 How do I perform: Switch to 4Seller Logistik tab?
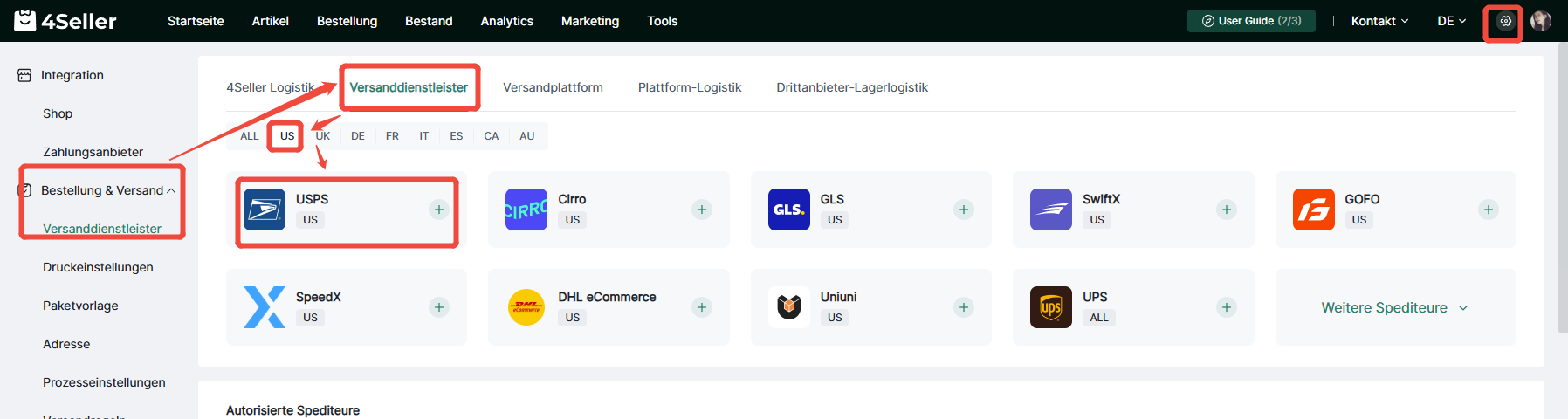271,87
